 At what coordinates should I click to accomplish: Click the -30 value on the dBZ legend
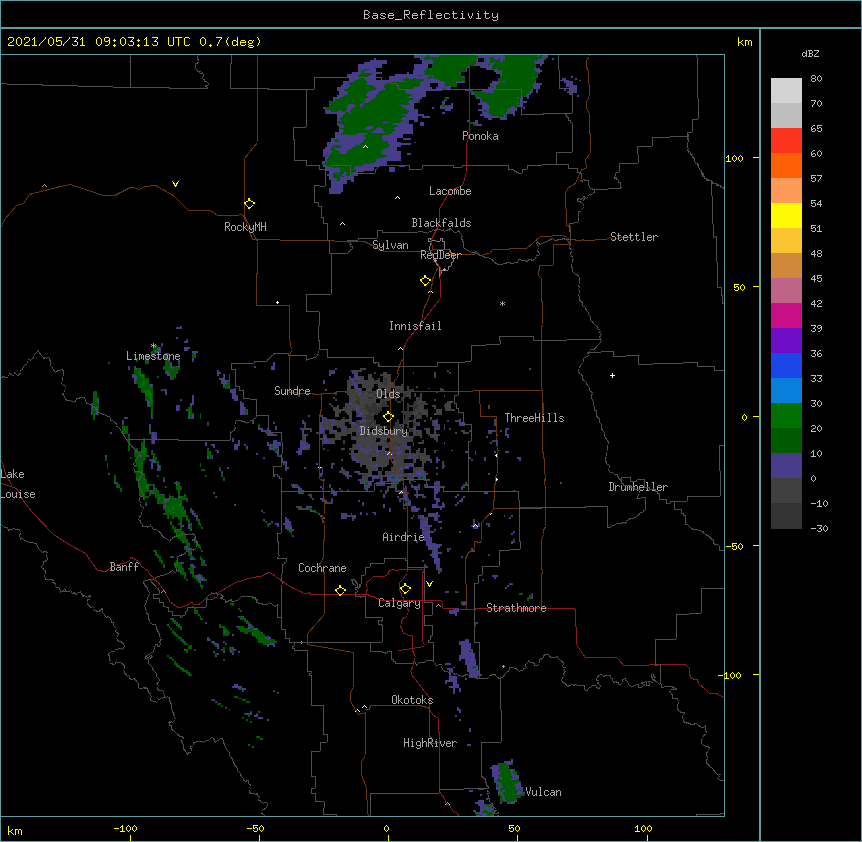pyautogui.click(x=819, y=528)
